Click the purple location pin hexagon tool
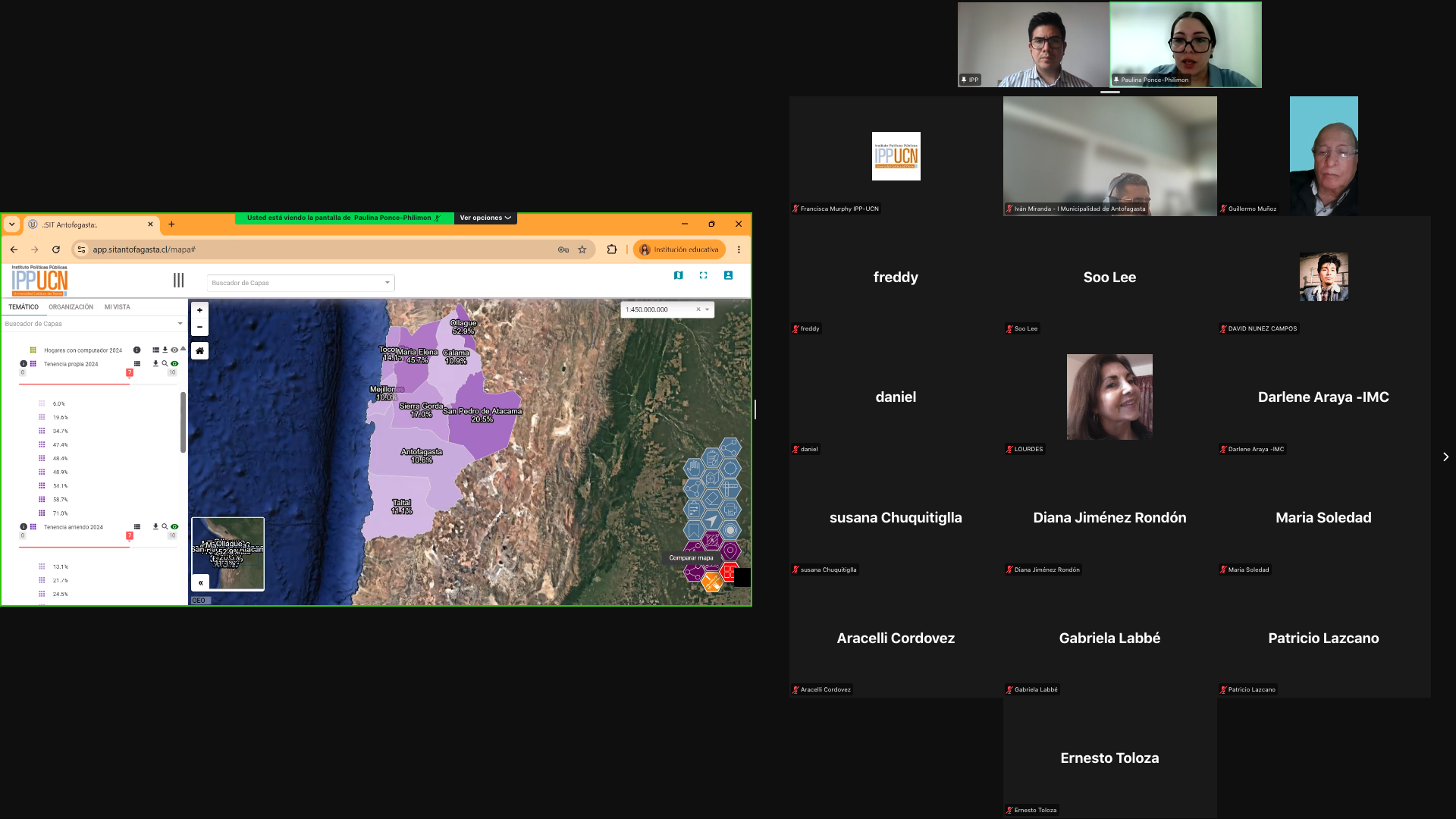 730,551
